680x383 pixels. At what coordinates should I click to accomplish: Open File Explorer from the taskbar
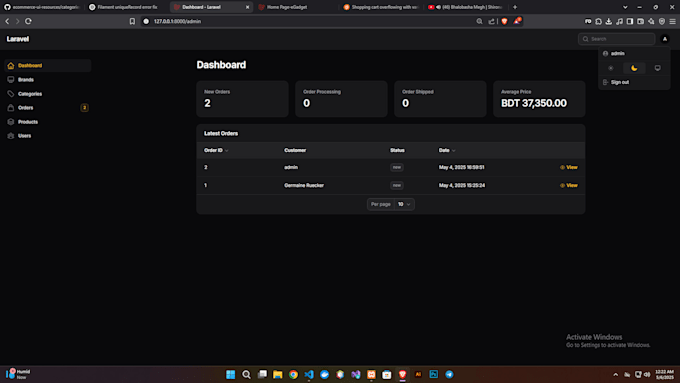278,374
